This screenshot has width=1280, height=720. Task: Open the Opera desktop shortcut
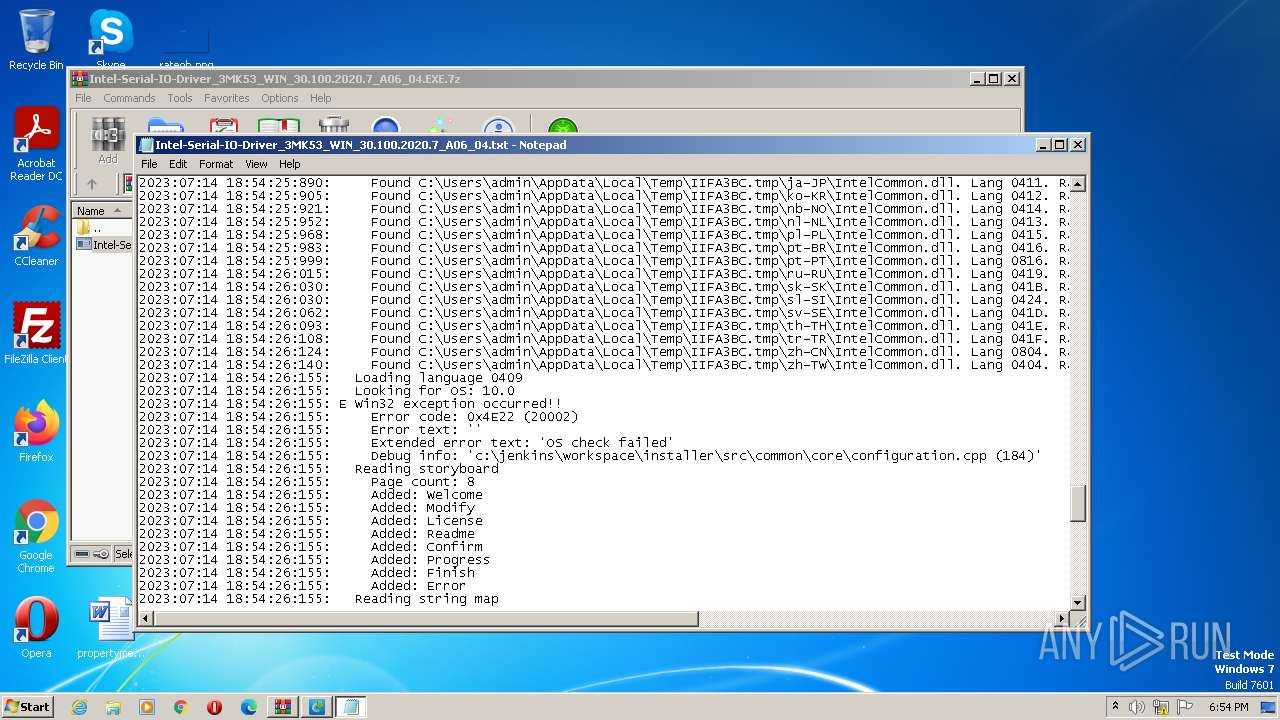click(x=36, y=627)
